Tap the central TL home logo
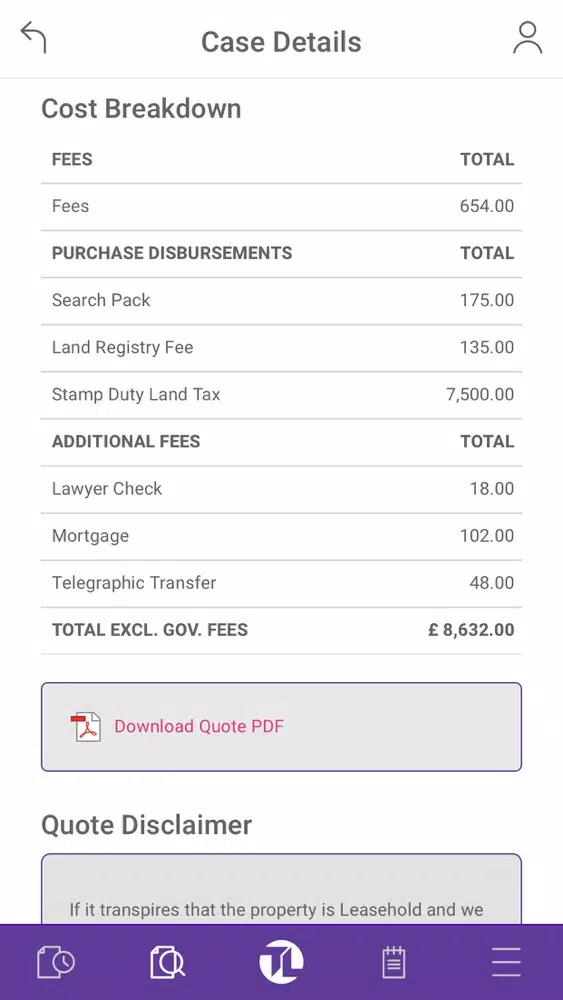Image resolution: width=563 pixels, height=1000 pixels. pos(281,961)
